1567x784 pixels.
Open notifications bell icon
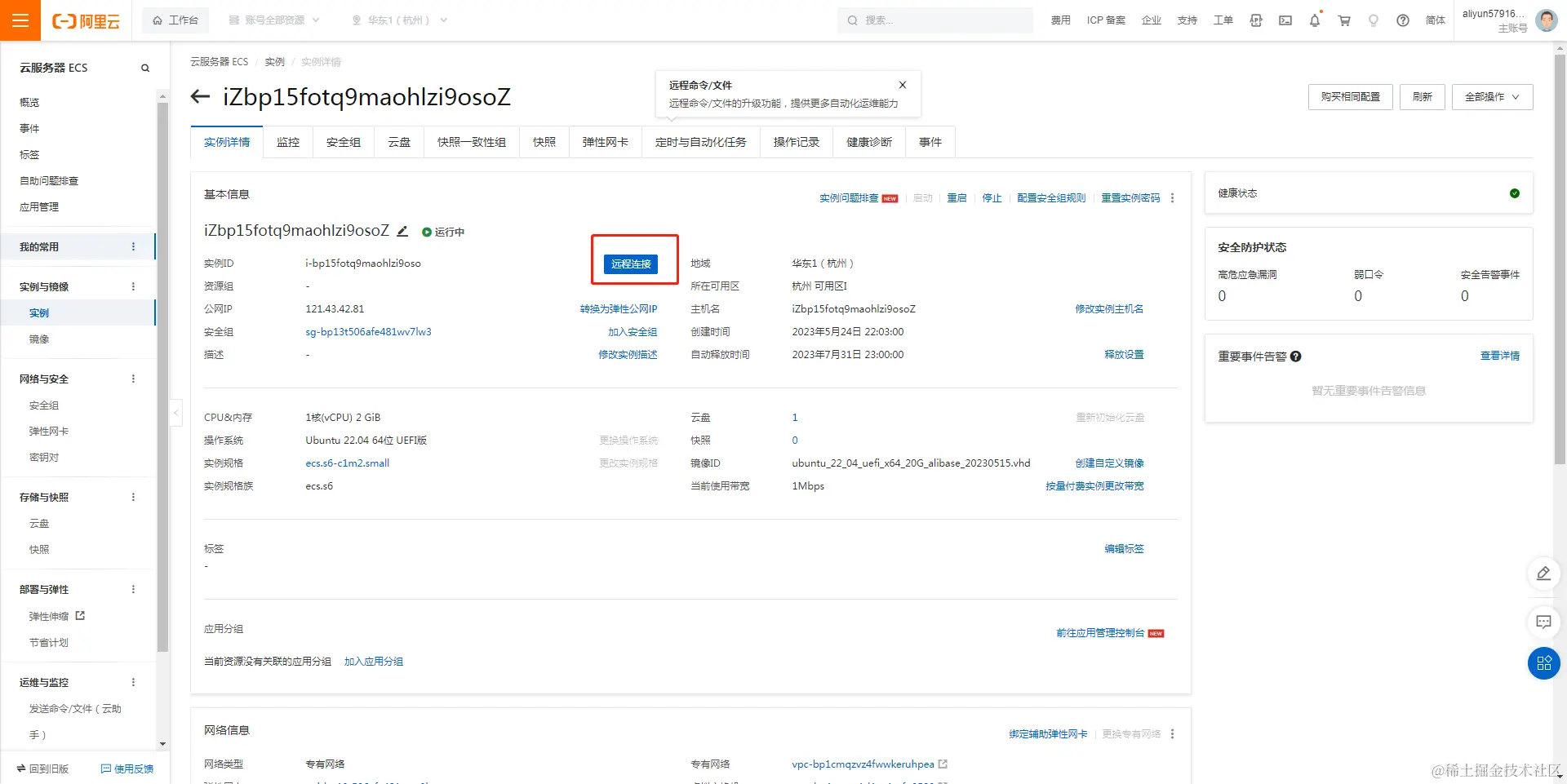point(1315,20)
